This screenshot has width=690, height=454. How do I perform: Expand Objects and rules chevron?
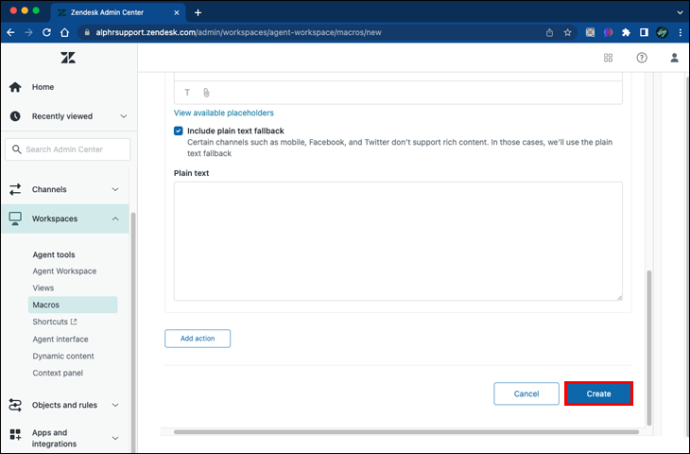115,405
